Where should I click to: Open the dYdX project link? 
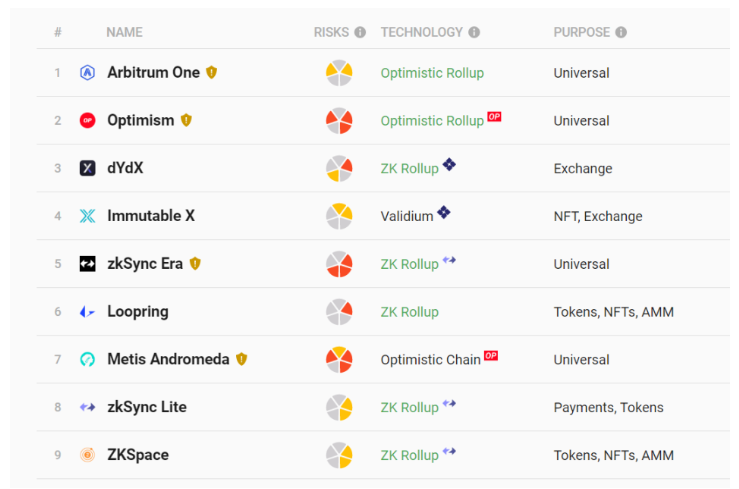(x=125, y=168)
